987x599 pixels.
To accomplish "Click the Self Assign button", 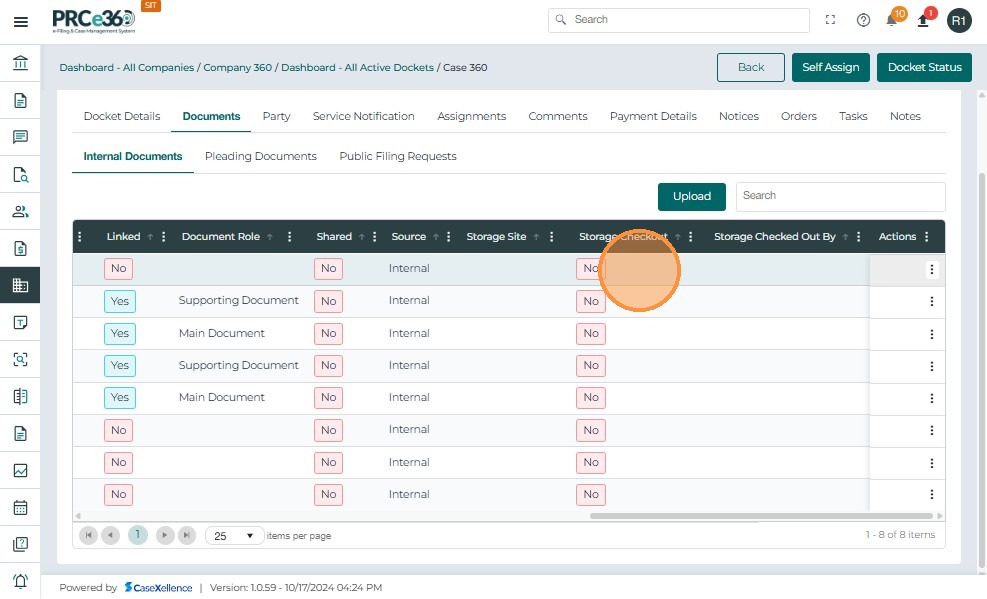I will click(x=830, y=67).
